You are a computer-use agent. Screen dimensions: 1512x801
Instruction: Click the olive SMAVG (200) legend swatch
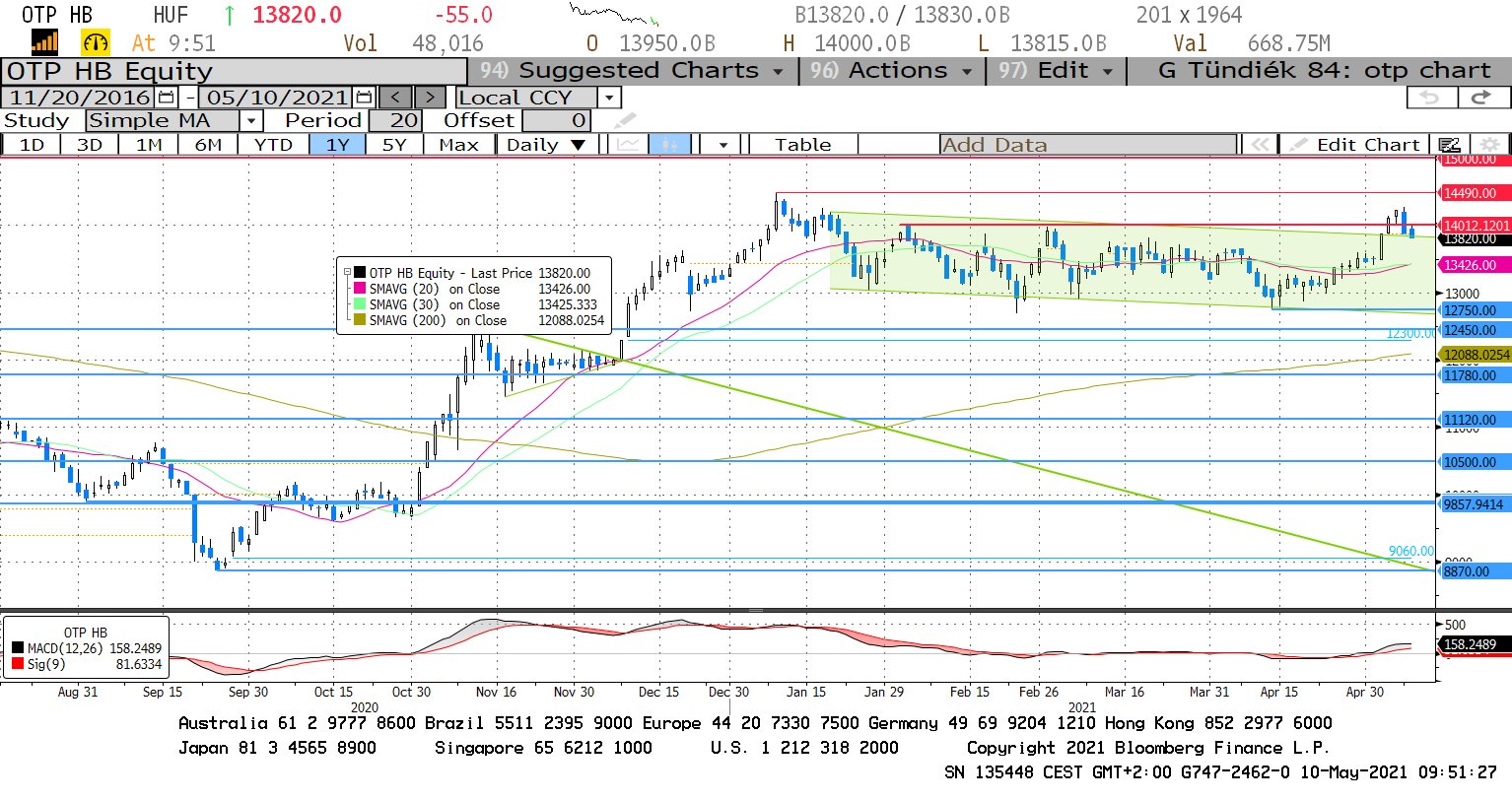click(x=361, y=320)
